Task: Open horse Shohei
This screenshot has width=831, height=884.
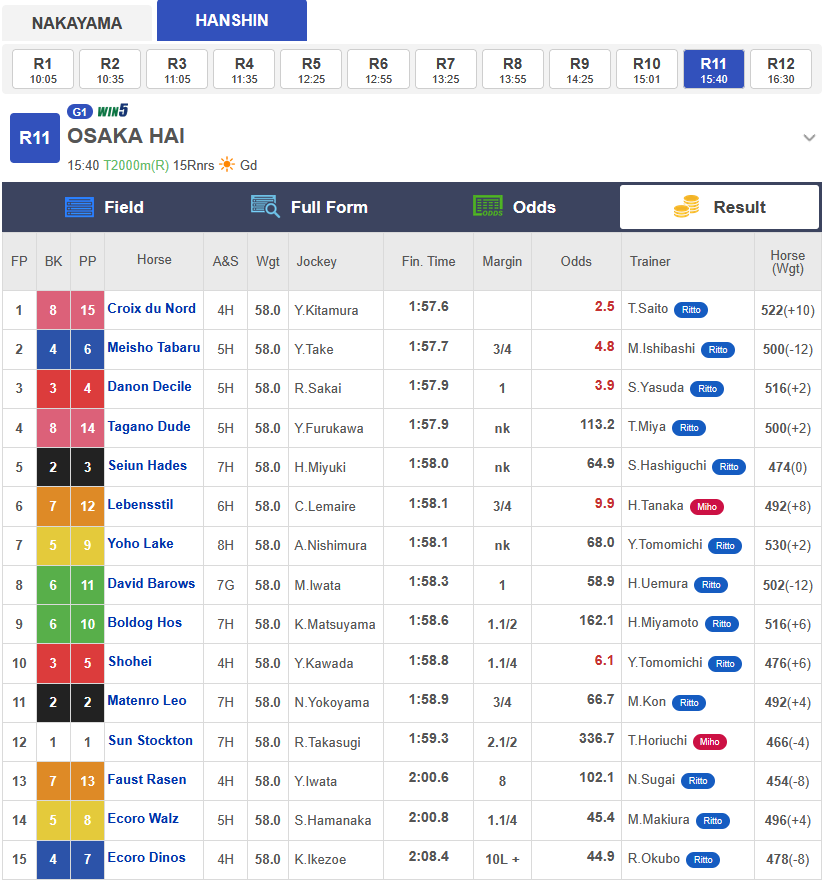Action: pyautogui.click(x=130, y=661)
